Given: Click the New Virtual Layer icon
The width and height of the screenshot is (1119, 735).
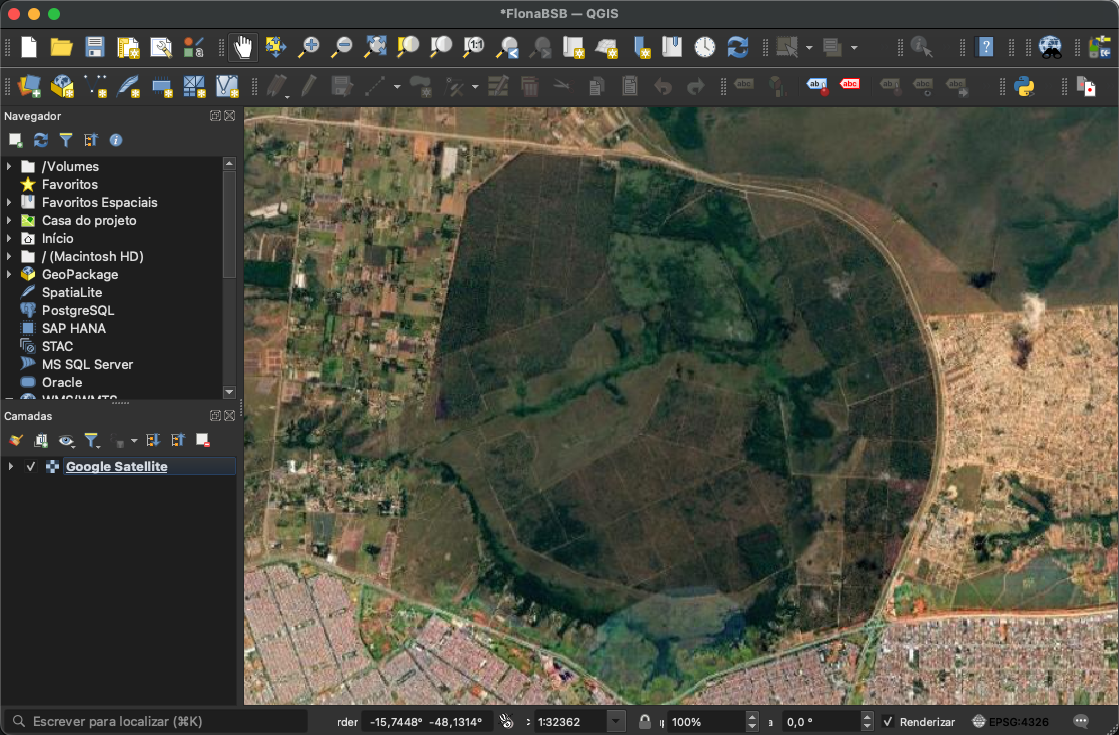Looking at the screenshot, I should click(227, 86).
